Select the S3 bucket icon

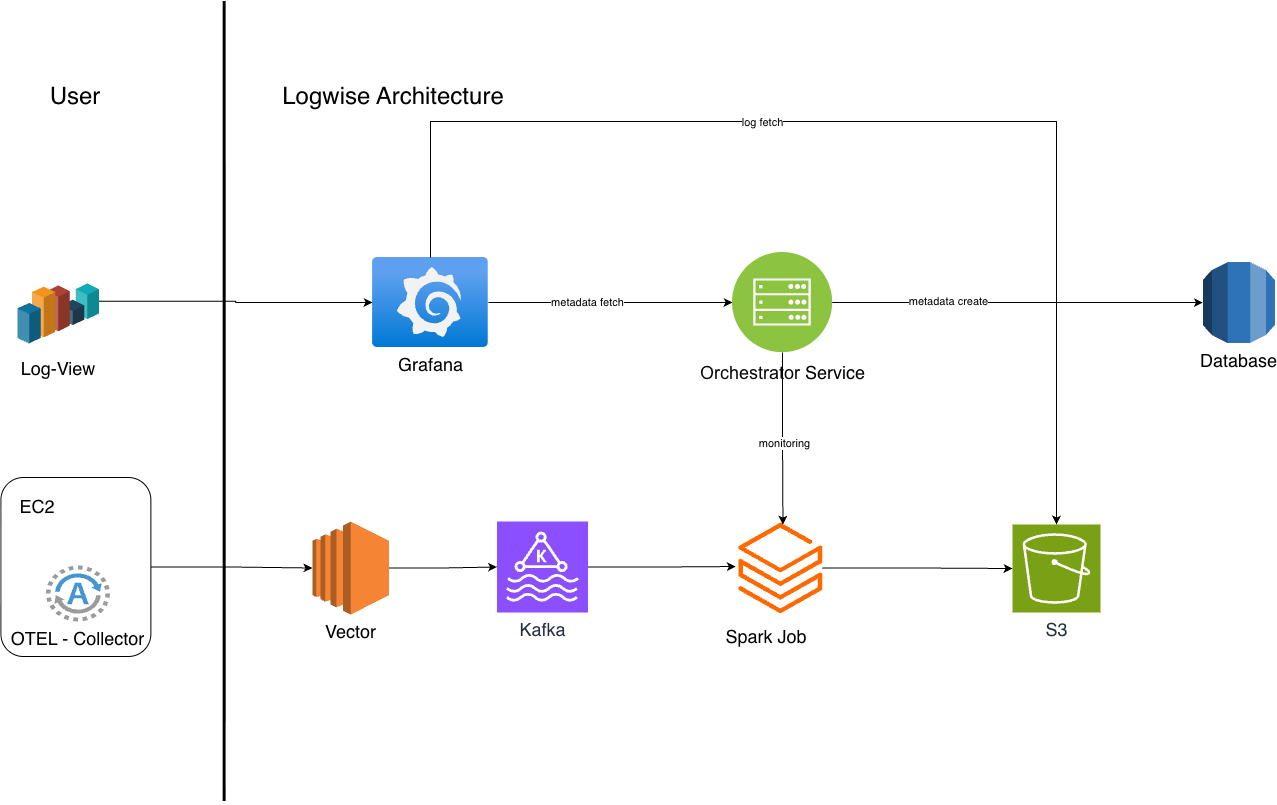coord(1056,568)
